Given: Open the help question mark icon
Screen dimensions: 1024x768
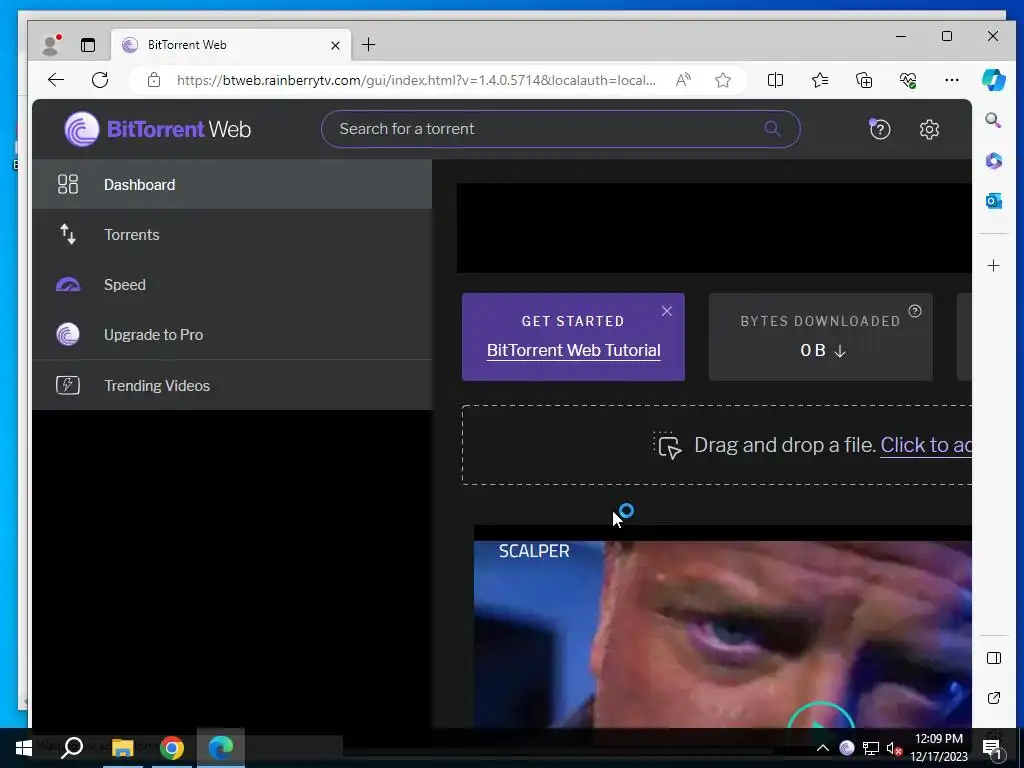Looking at the screenshot, I should [879, 129].
